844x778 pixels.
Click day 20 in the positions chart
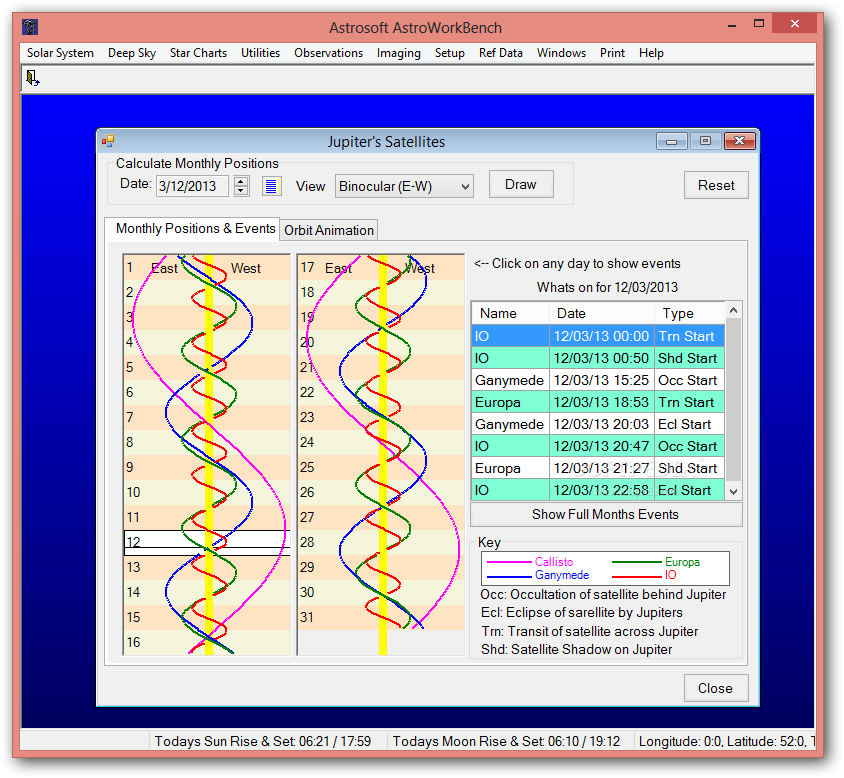(381, 342)
